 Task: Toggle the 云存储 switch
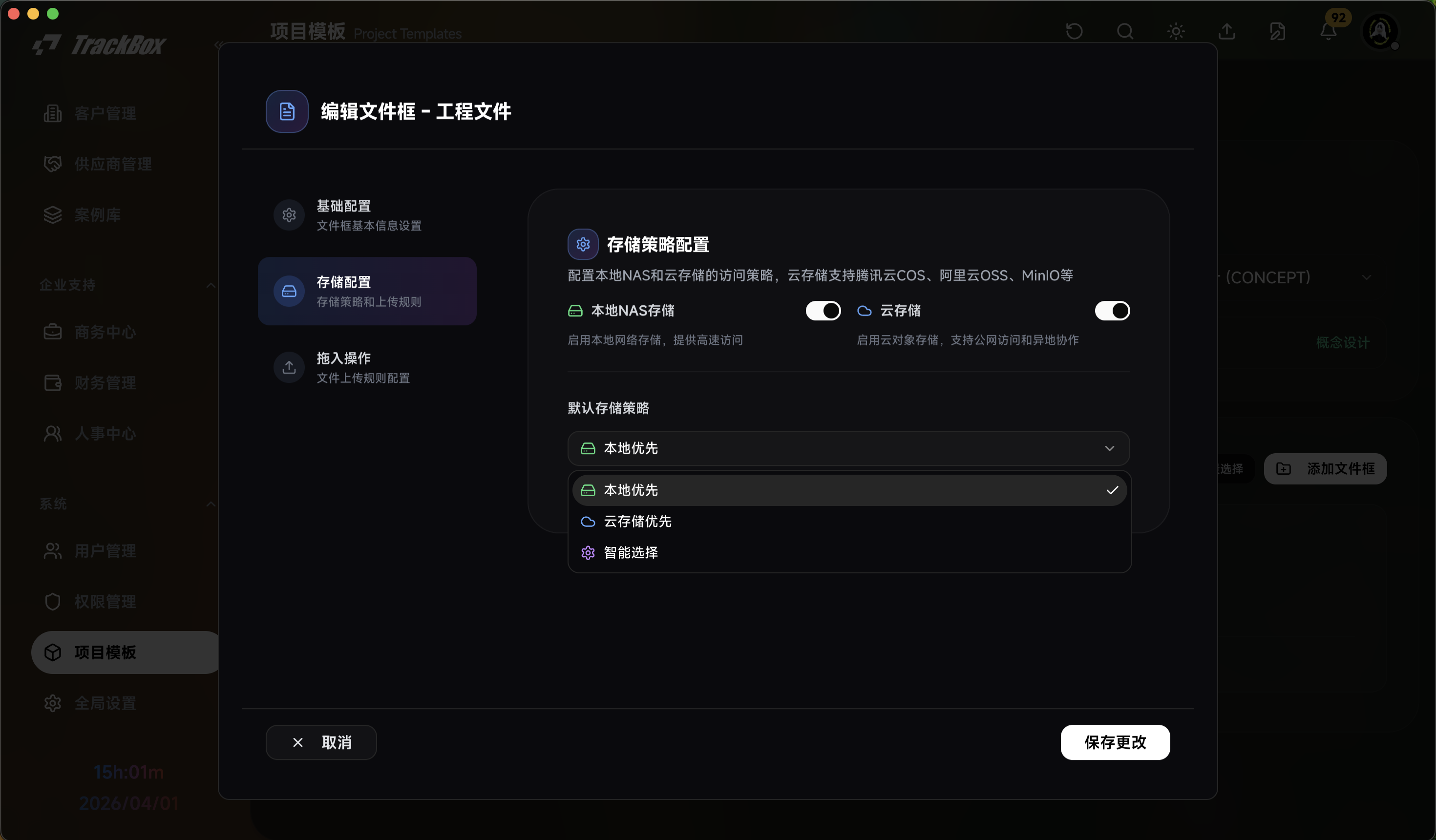pos(1112,311)
